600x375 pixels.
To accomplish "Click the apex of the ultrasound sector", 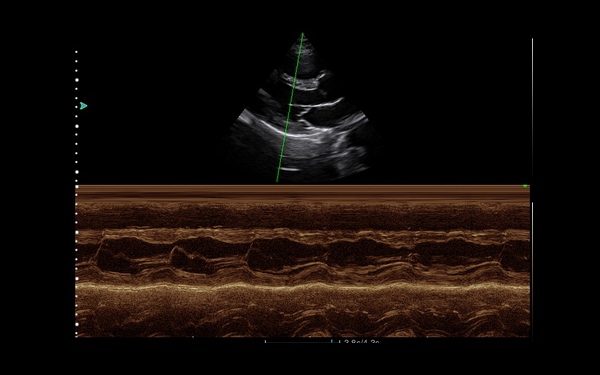I will pos(302,34).
